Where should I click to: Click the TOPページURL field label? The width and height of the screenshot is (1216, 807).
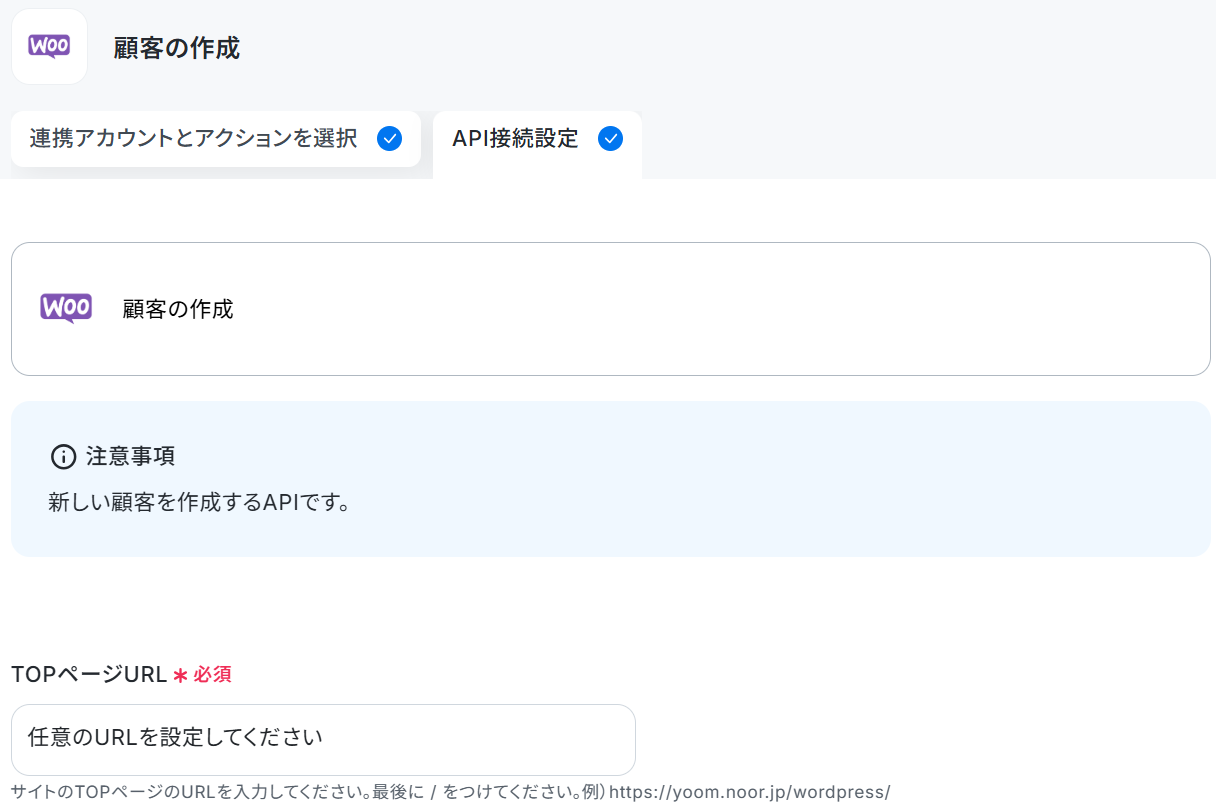(x=88, y=675)
